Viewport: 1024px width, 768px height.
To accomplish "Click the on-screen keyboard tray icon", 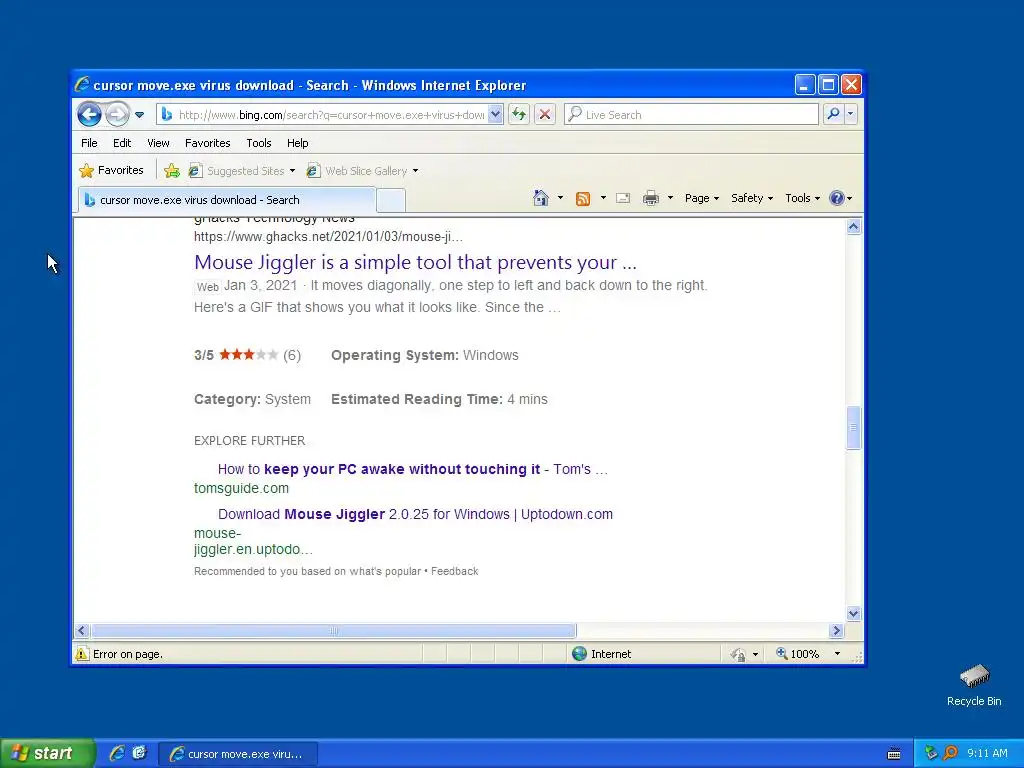I will point(894,754).
